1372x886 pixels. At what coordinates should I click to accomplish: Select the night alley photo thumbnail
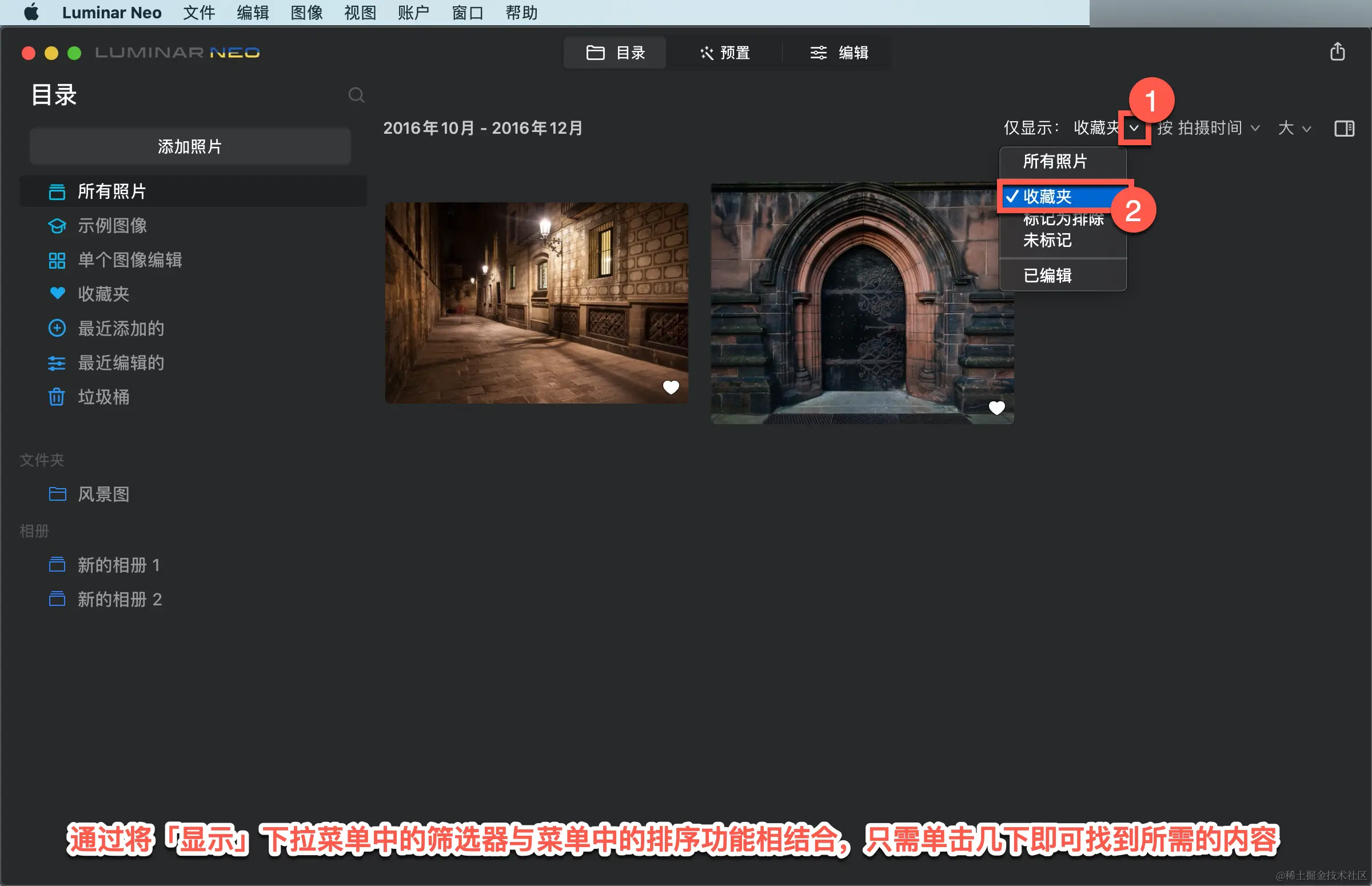536,302
